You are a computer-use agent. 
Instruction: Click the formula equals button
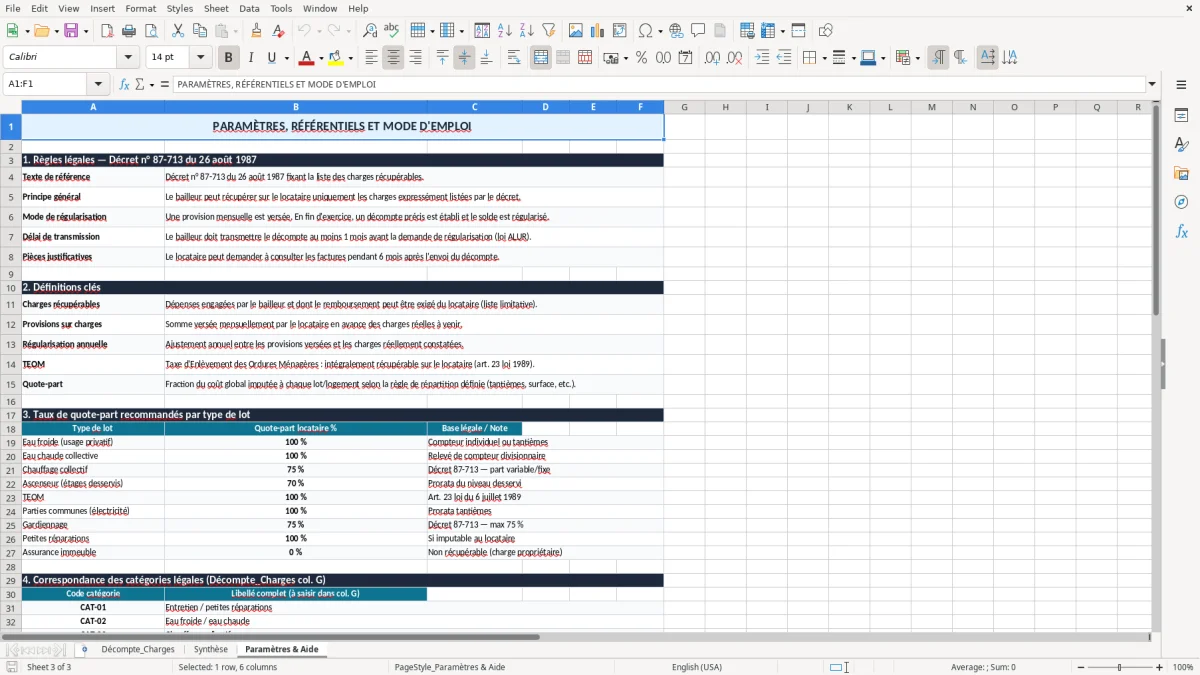(x=165, y=85)
